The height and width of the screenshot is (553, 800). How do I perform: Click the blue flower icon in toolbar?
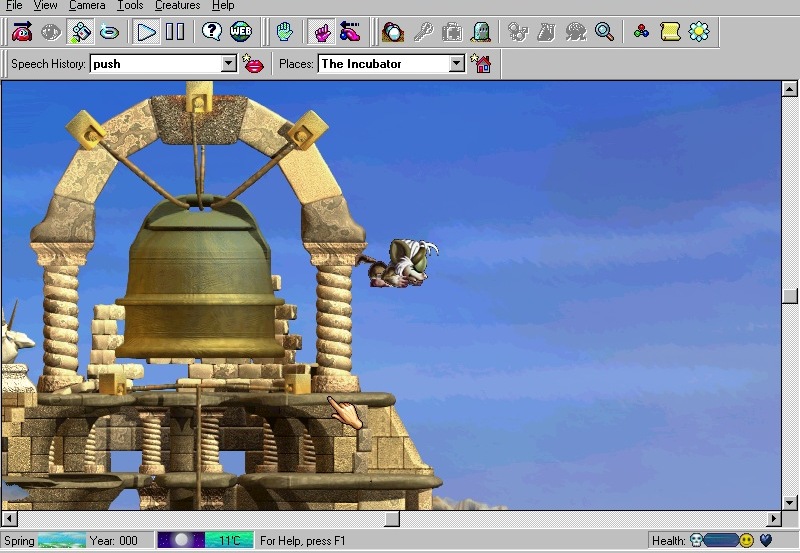pos(699,32)
